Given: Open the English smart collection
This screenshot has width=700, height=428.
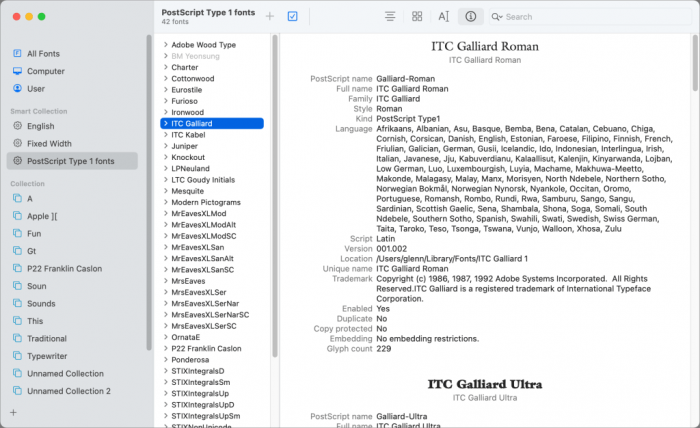Looking at the screenshot, I should [41, 126].
